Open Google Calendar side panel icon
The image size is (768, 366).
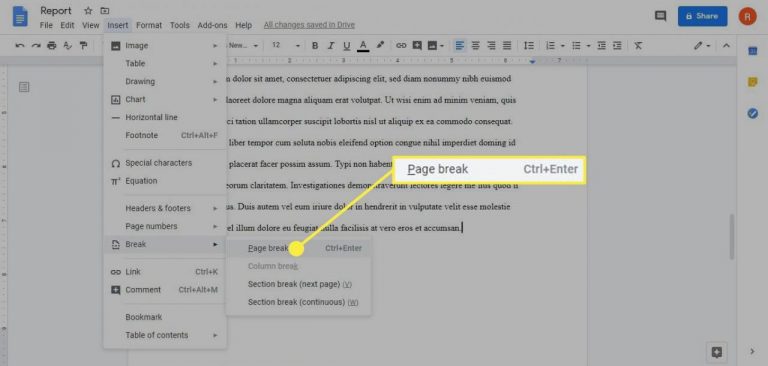(x=753, y=51)
